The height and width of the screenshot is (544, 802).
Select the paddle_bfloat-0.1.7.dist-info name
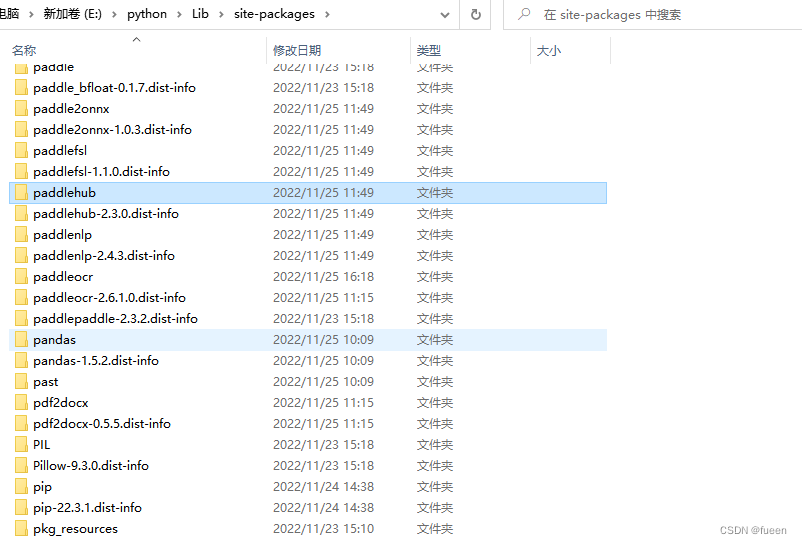point(115,88)
